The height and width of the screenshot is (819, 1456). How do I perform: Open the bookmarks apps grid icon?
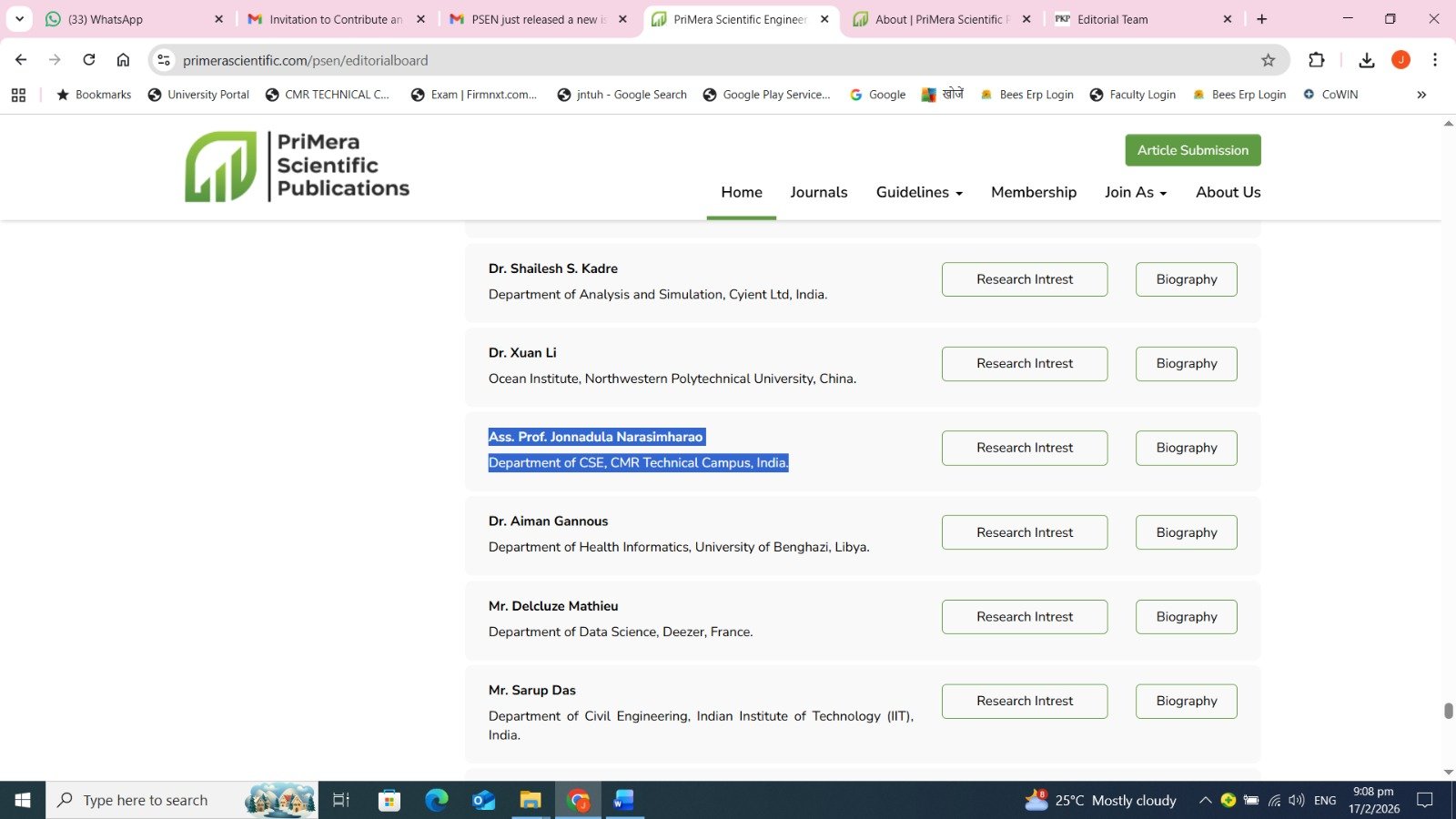tap(18, 95)
